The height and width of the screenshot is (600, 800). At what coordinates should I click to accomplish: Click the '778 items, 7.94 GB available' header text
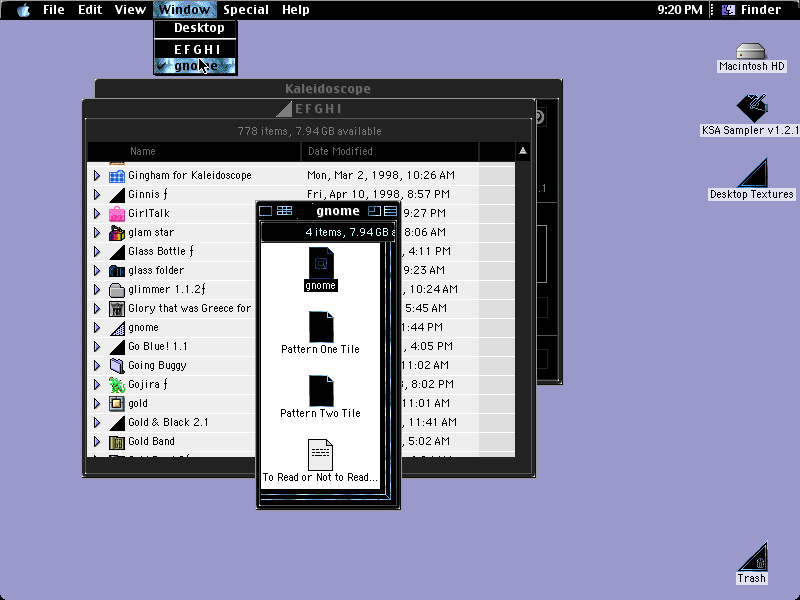pos(309,131)
